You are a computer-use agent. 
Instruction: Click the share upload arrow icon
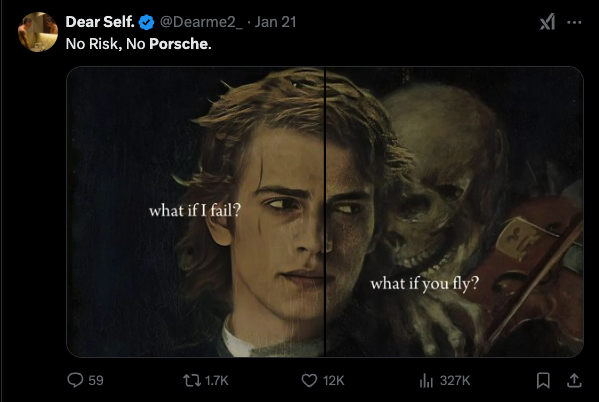click(x=574, y=381)
